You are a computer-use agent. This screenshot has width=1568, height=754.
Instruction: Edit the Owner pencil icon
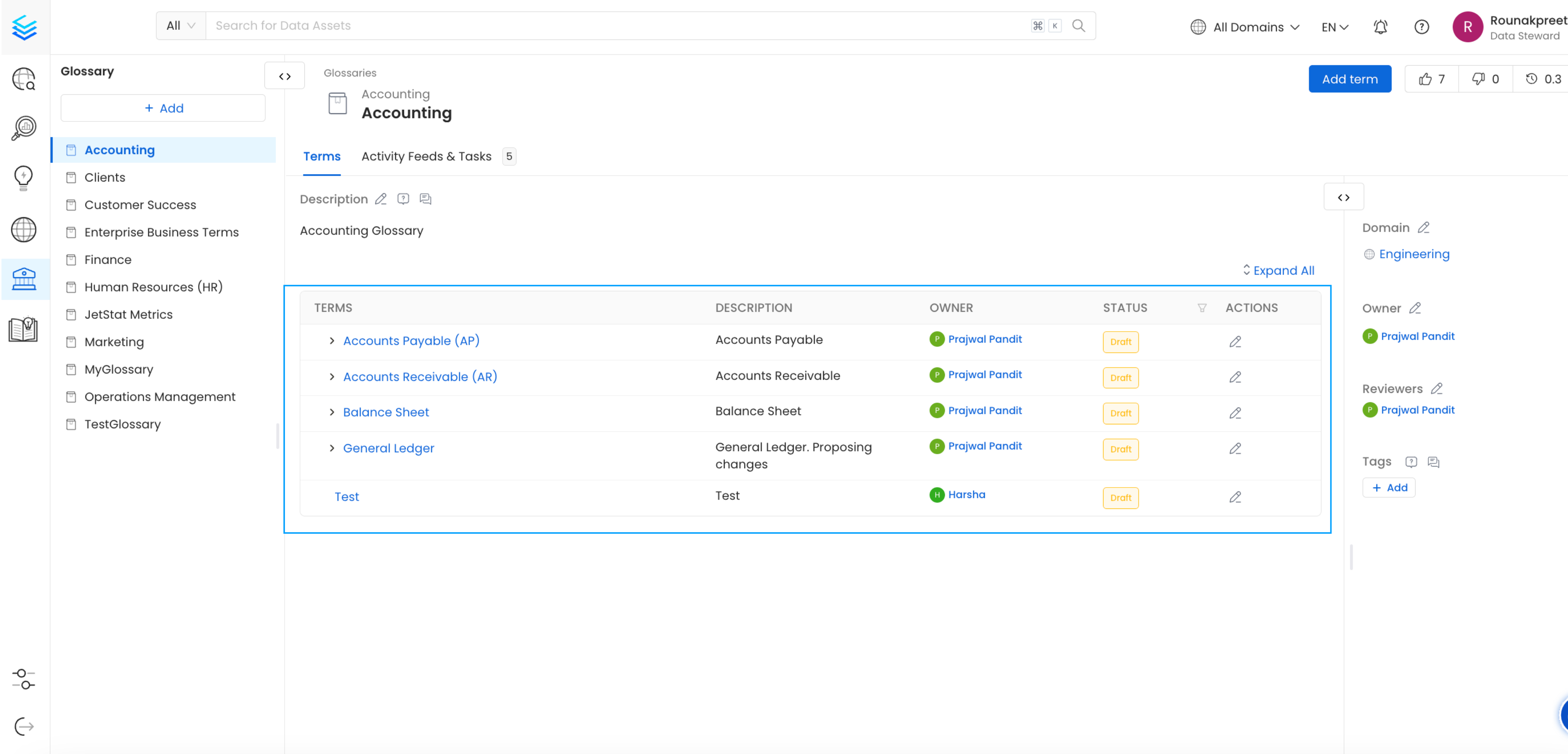[1414, 308]
